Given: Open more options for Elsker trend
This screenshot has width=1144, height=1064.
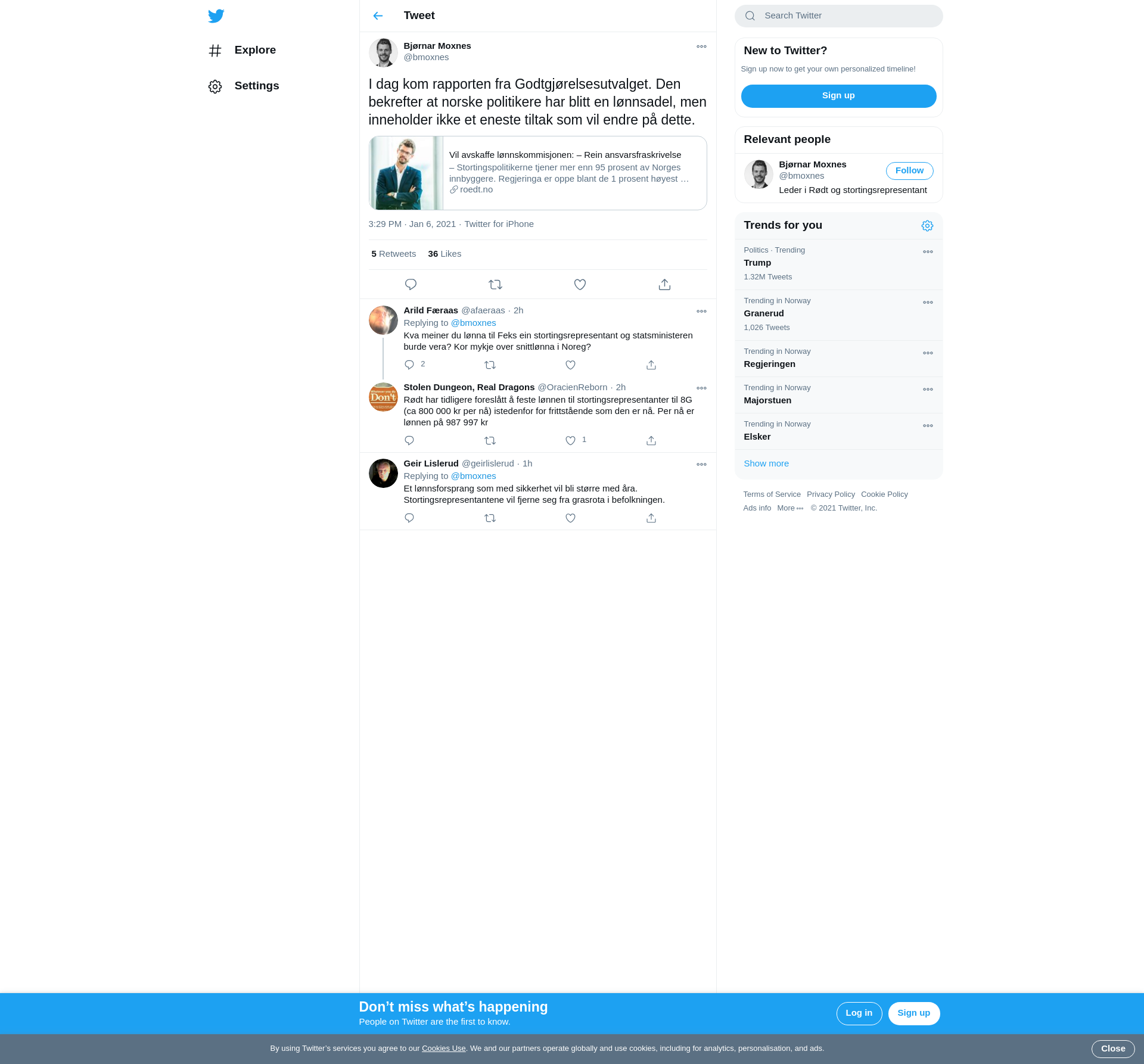Looking at the screenshot, I should click(928, 426).
